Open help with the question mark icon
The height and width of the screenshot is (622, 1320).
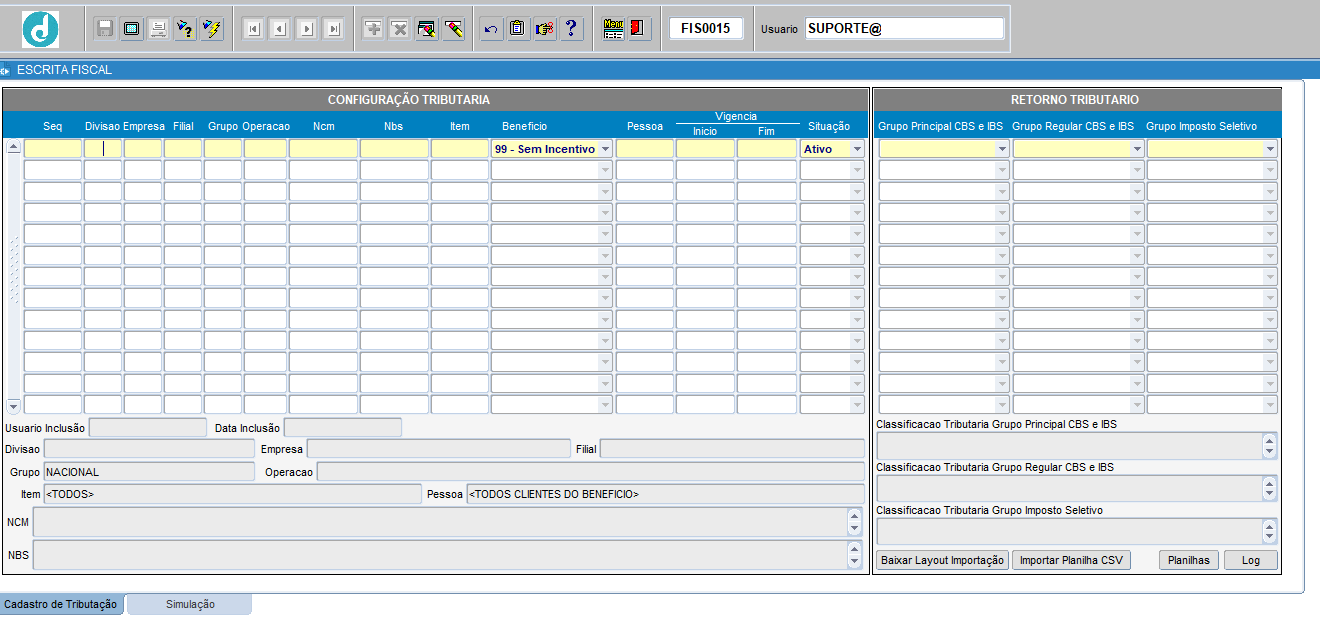point(571,29)
